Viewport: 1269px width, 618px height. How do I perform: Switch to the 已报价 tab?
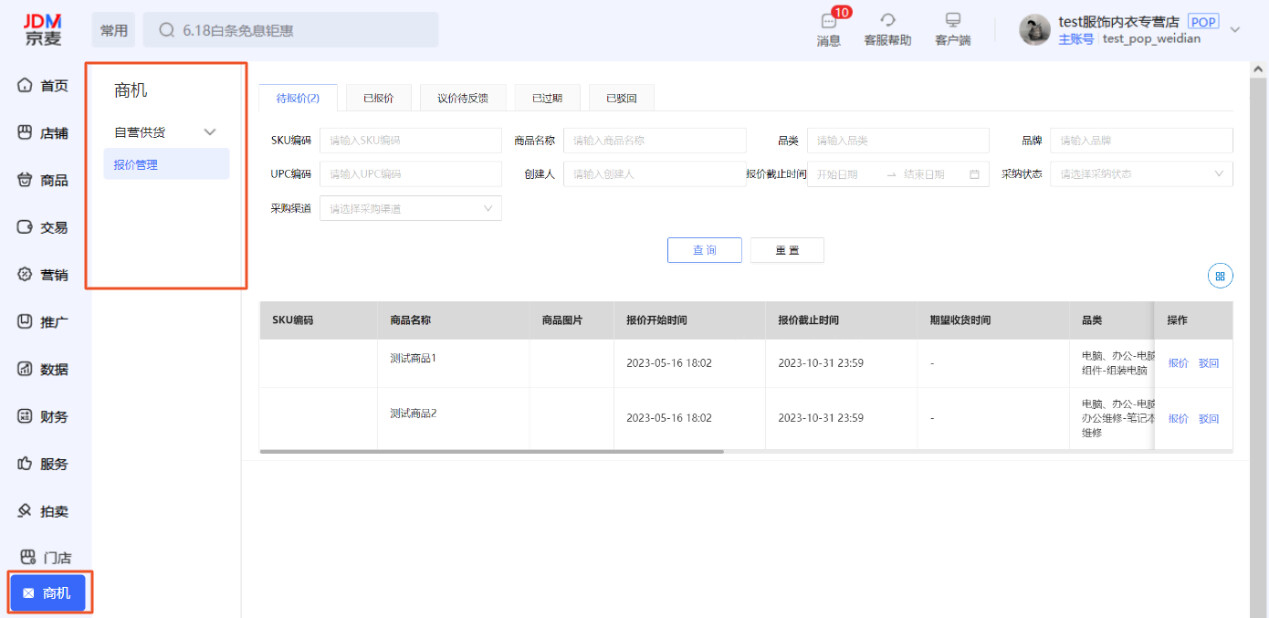pyautogui.click(x=378, y=97)
